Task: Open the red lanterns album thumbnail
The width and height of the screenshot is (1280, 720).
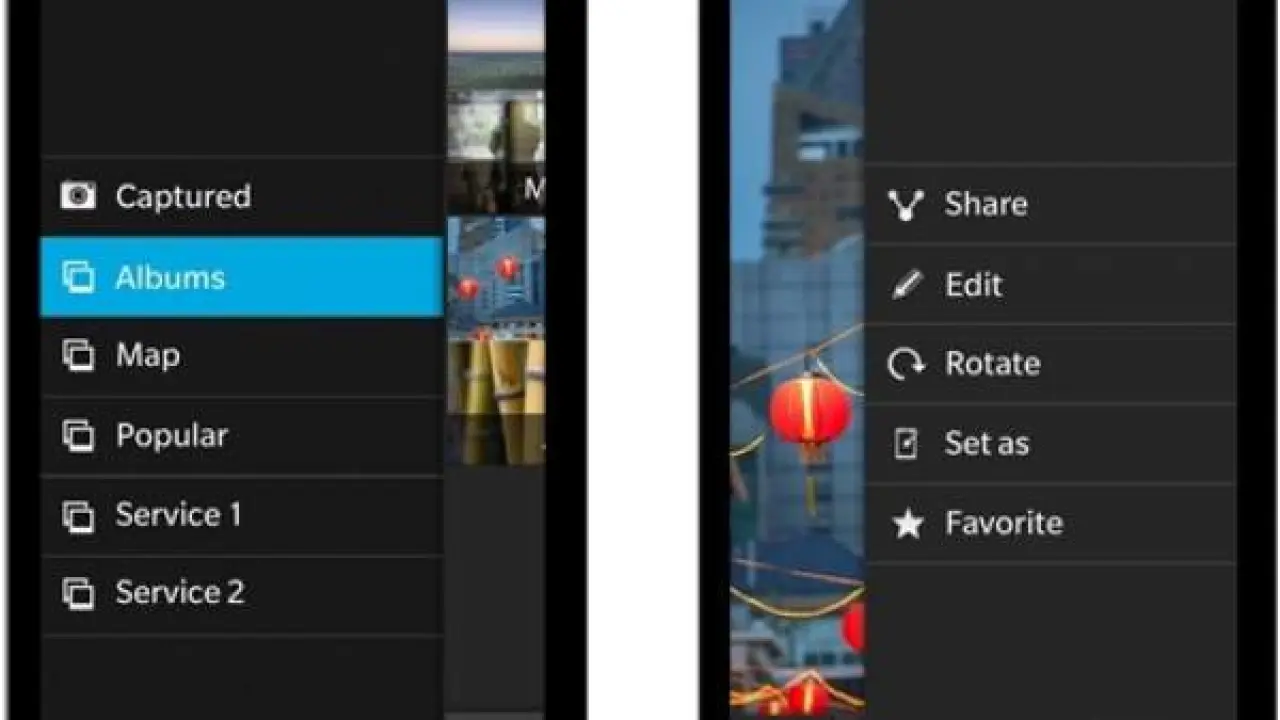Action: pyautogui.click(x=496, y=275)
